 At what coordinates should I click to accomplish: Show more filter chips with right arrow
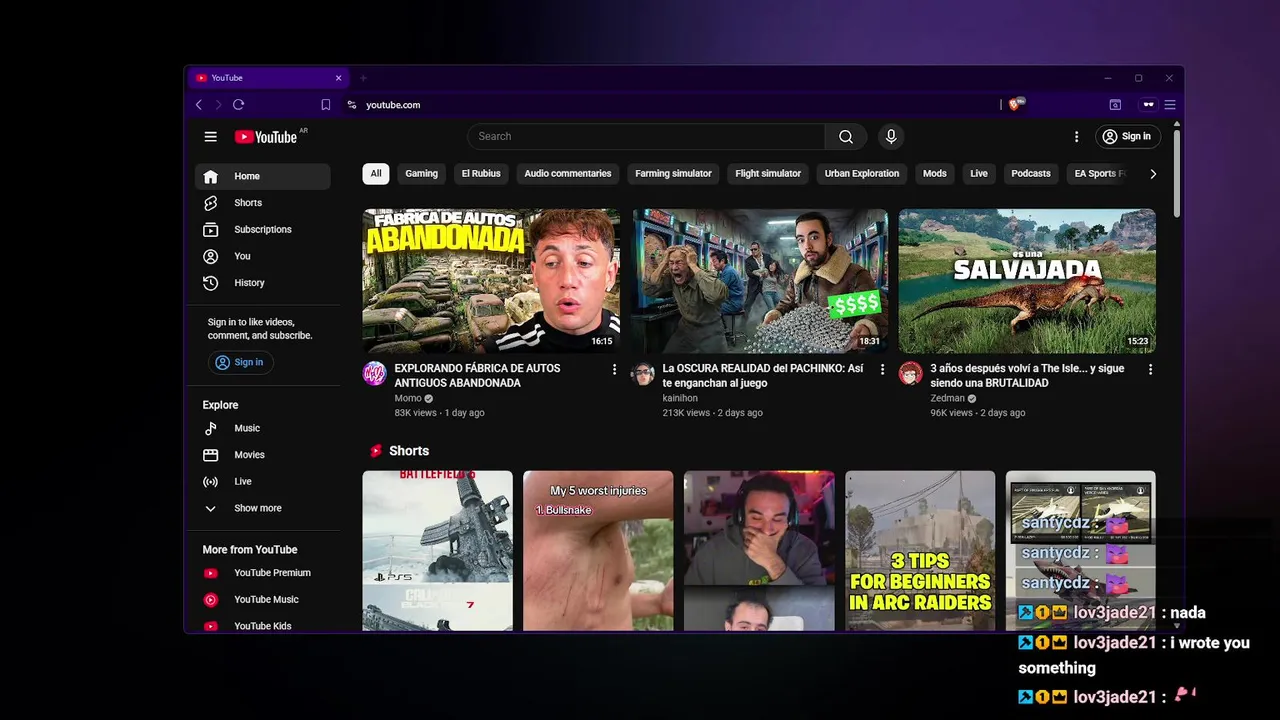point(1153,174)
